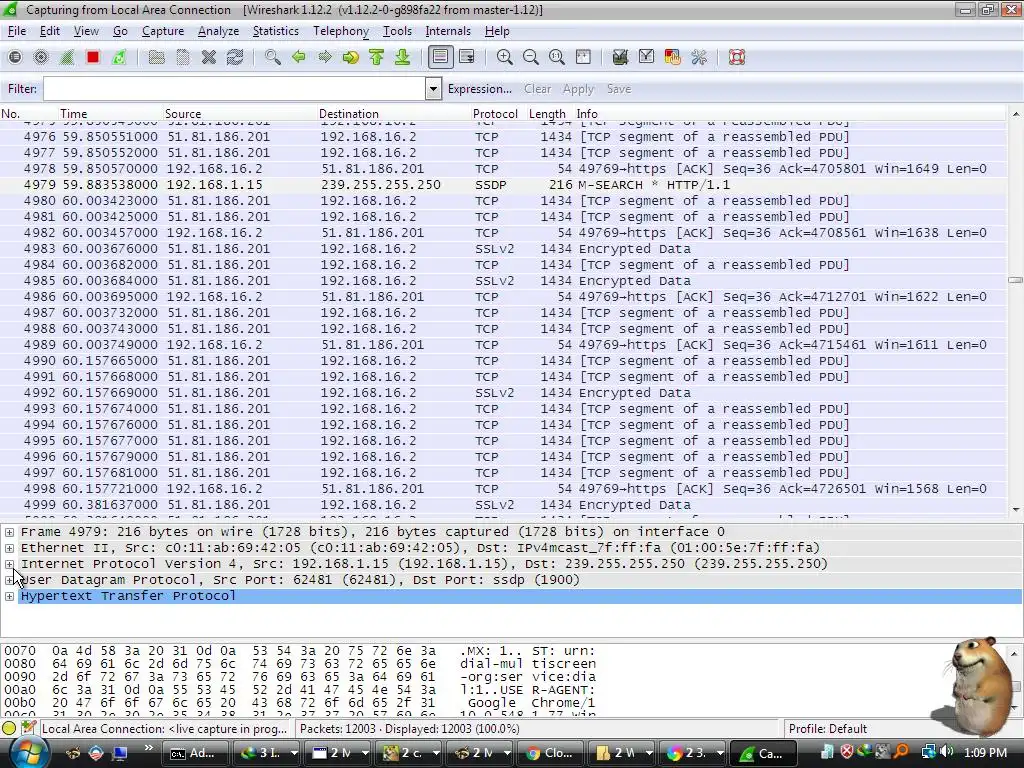Toggle packet list colorization
This screenshot has width=1024, height=768.
[440, 57]
